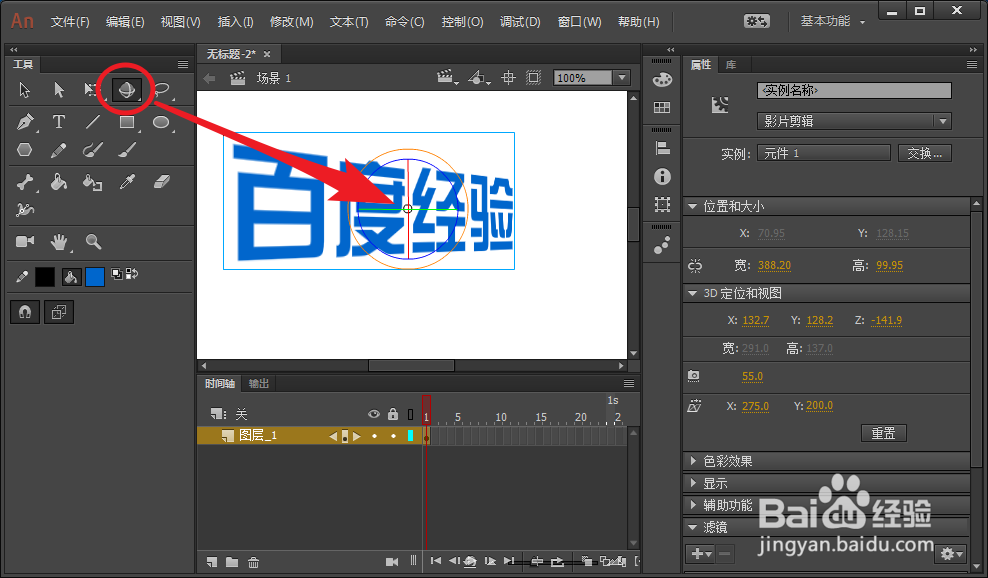988x578 pixels.
Task: Open the Transform panel icon
Action: point(662,204)
